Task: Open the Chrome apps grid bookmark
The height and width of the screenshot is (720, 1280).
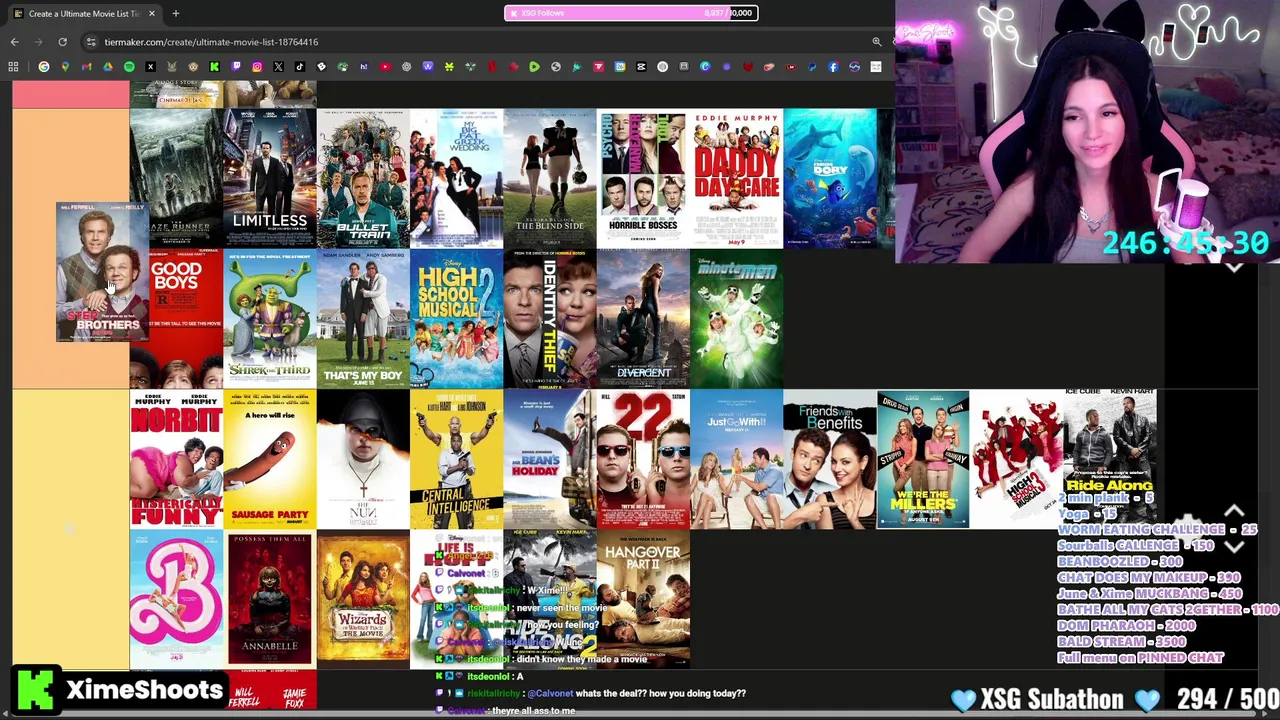Action: pyautogui.click(x=14, y=67)
